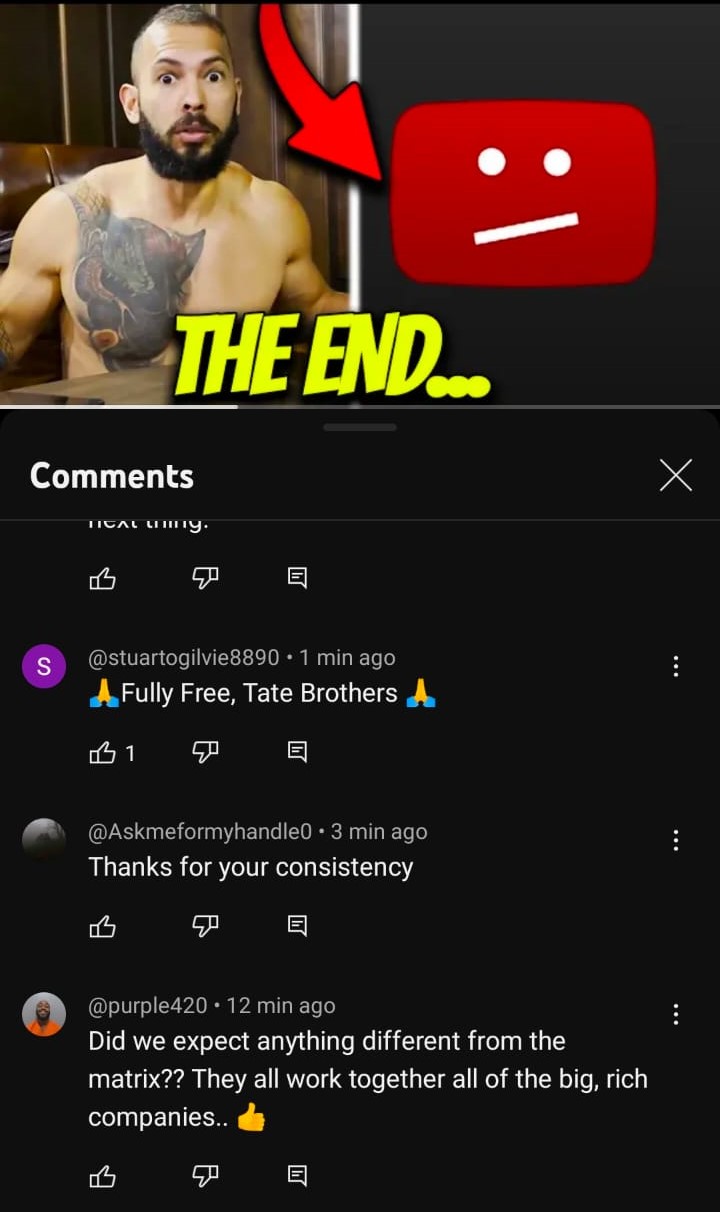Tap the purple S profile avatar
Screen dimensions: 720x1212
click(44, 667)
